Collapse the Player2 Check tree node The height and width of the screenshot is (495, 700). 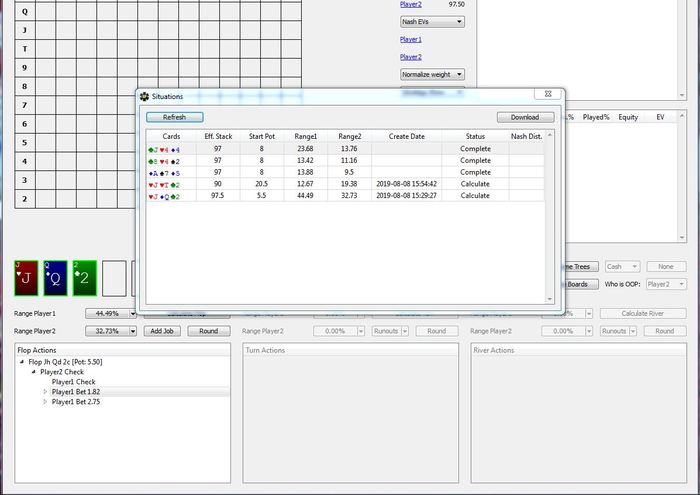[x=33, y=371]
